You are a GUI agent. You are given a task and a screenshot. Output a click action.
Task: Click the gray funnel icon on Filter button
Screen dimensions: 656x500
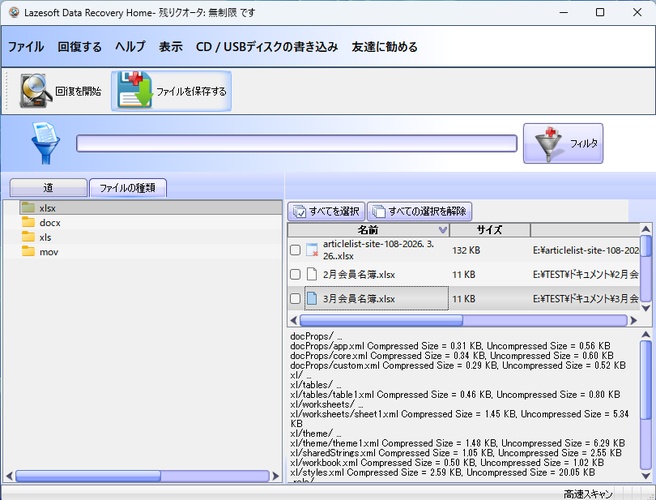point(548,144)
